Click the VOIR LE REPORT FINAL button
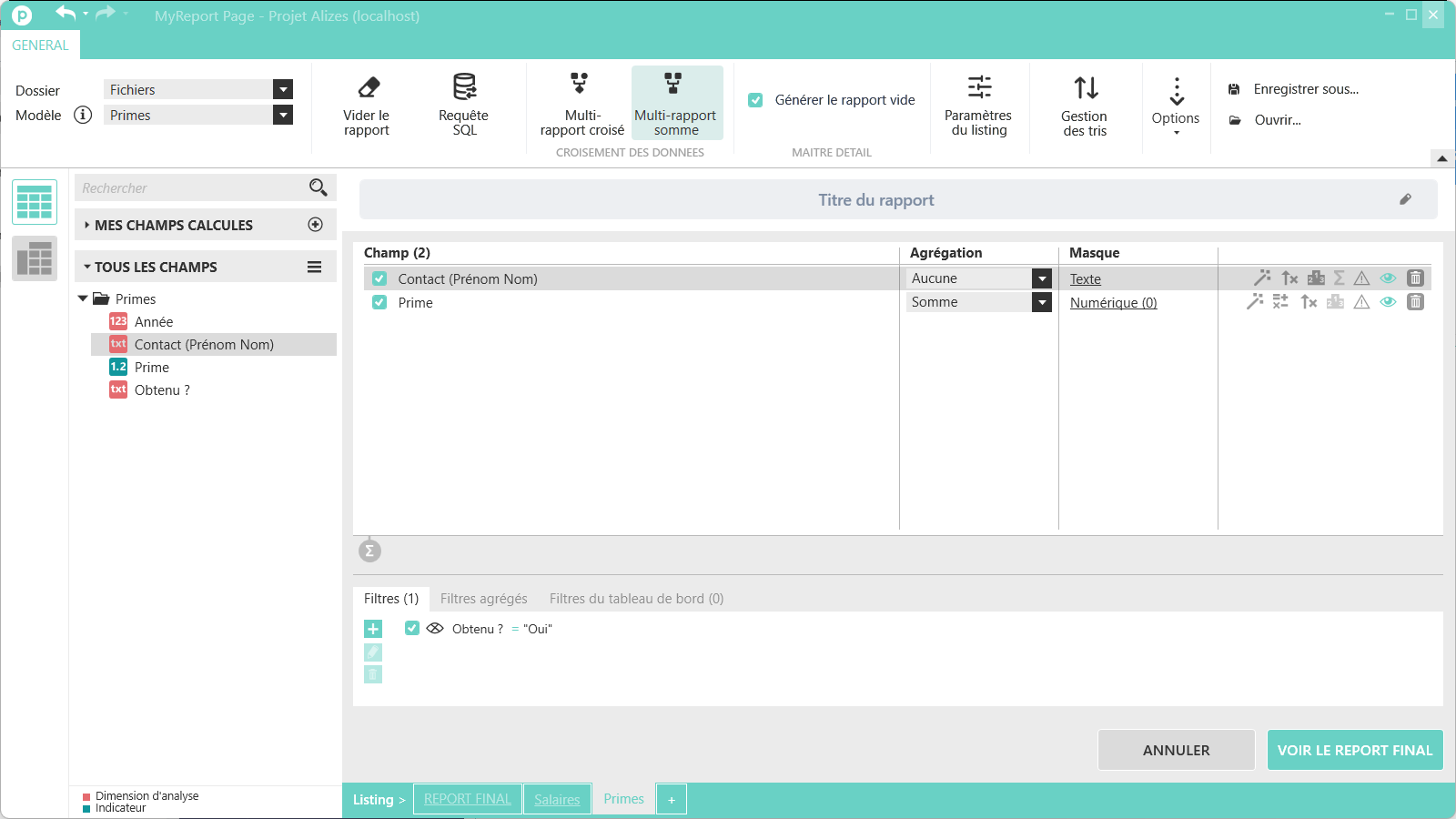This screenshot has height=819, width=1456. 1354,750
